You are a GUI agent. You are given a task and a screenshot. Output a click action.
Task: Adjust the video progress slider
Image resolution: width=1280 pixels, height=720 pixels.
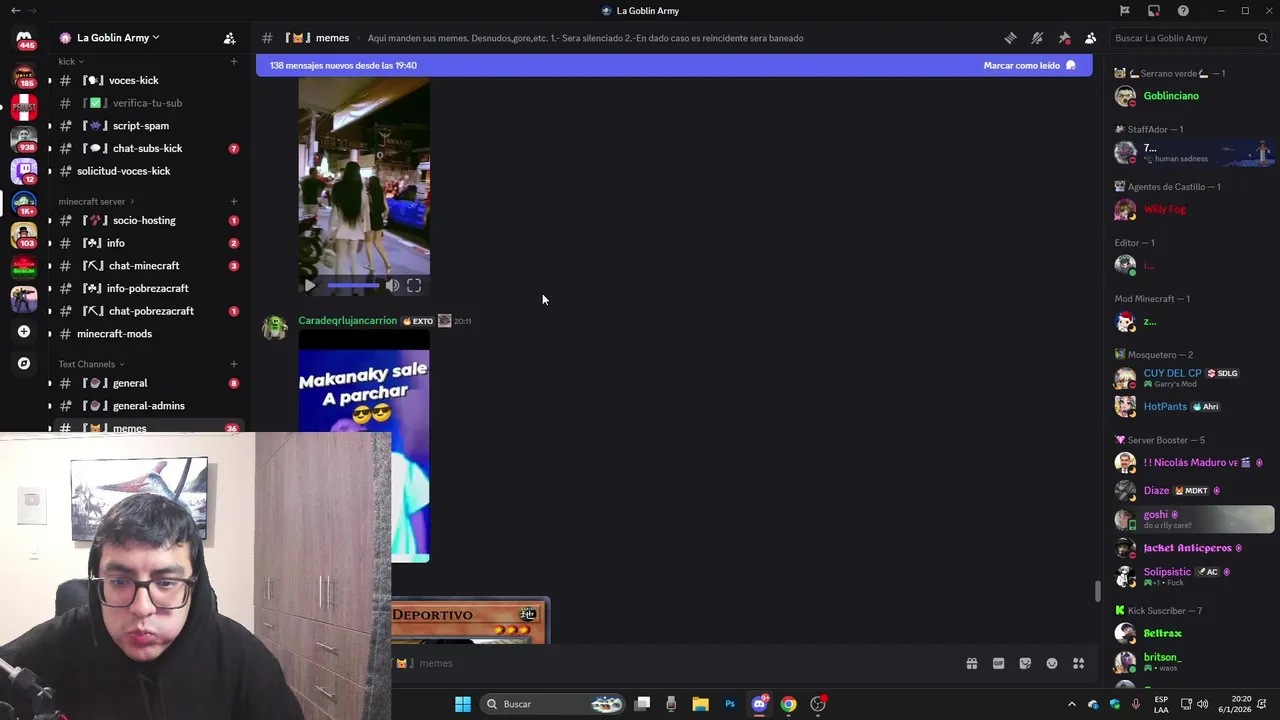[x=353, y=286]
